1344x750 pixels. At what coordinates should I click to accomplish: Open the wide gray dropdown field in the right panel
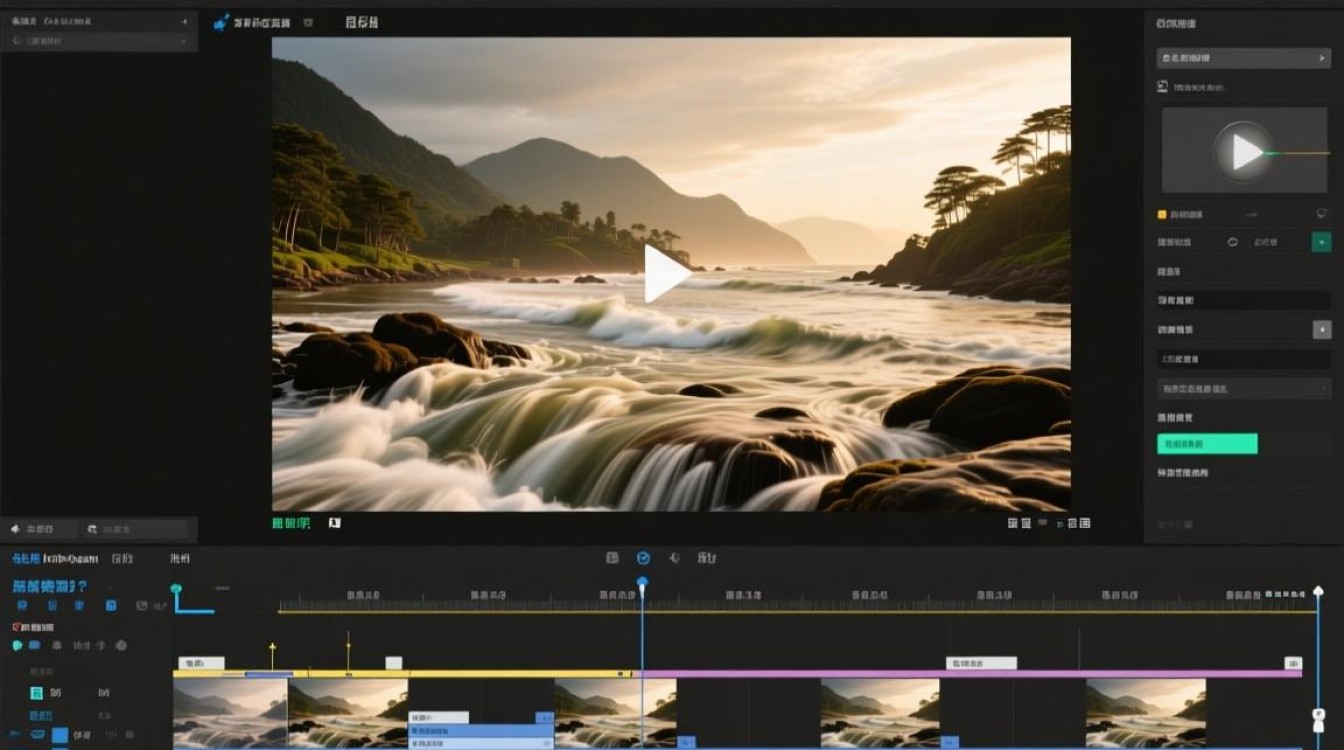coord(1243,388)
